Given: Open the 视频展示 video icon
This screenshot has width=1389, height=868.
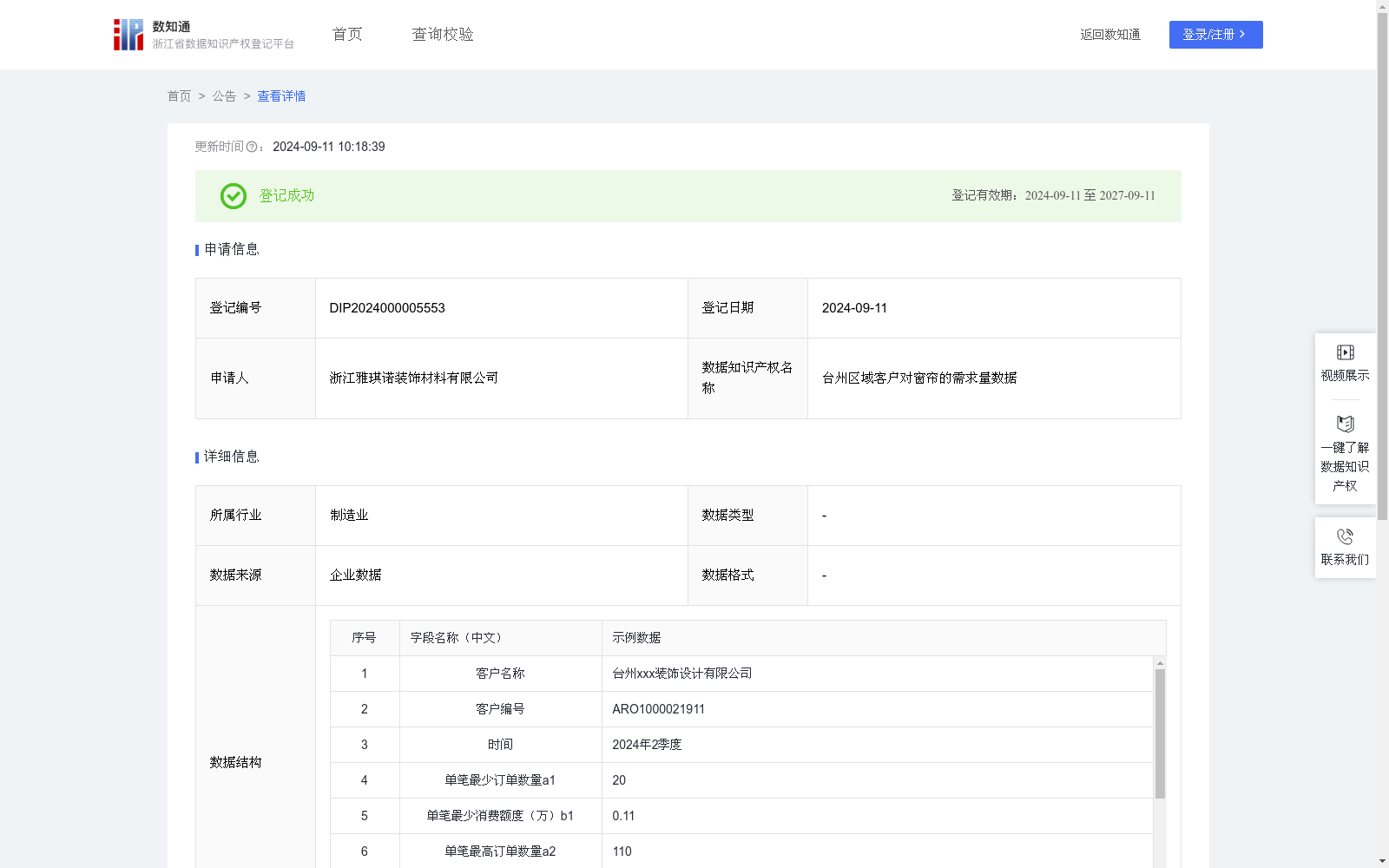Looking at the screenshot, I should click(x=1345, y=352).
